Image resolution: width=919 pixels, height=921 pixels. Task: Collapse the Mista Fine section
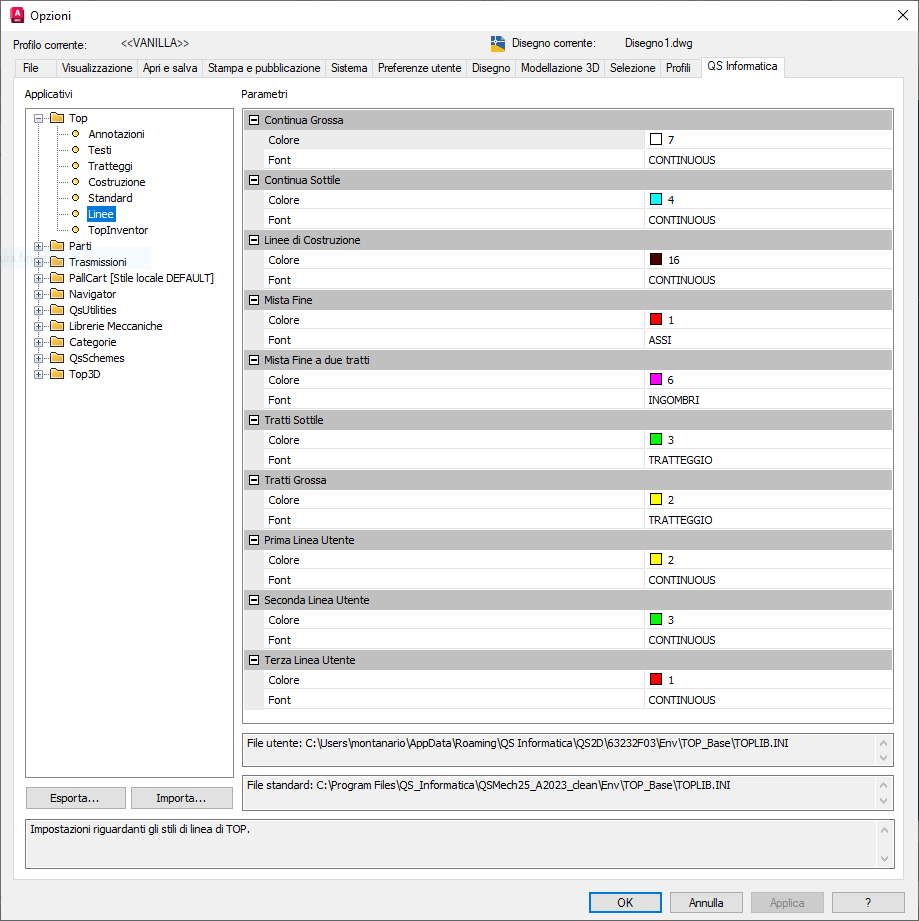click(254, 300)
